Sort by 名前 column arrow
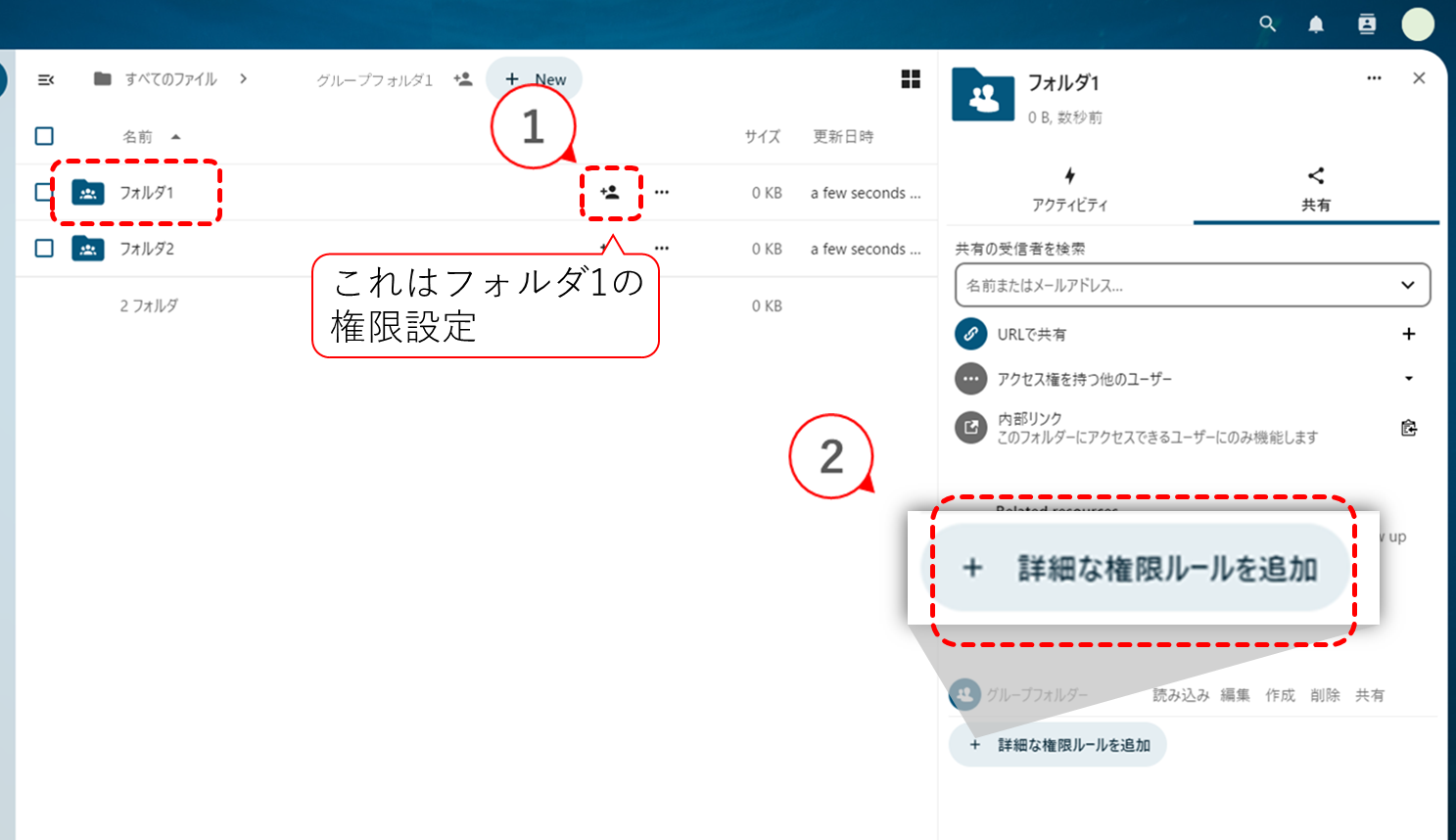Screen dimensions: 1456x840 tap(175, 137)
